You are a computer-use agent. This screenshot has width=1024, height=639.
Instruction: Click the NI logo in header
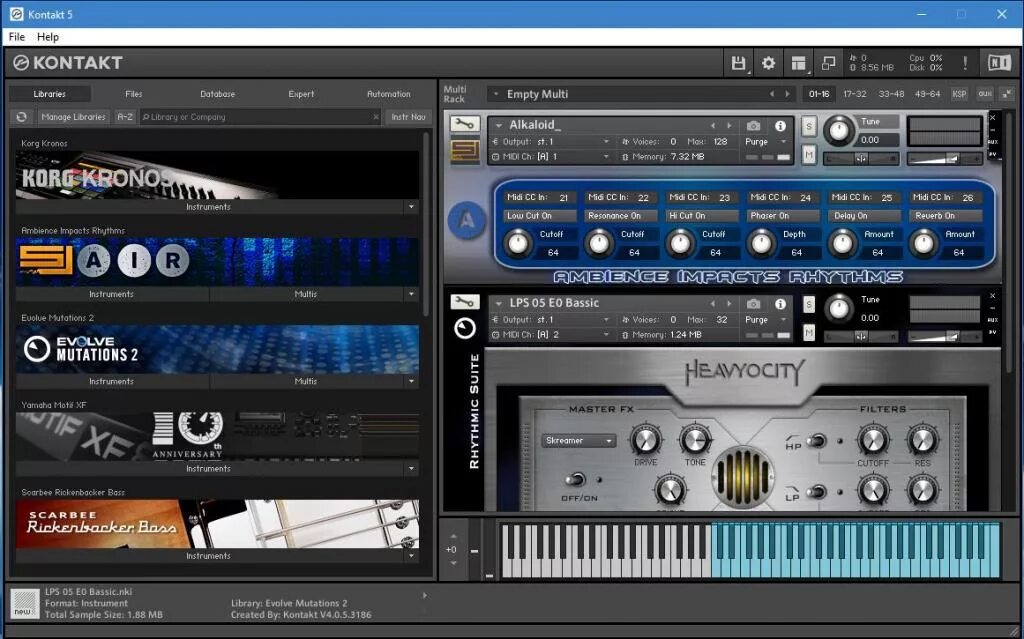999,63
